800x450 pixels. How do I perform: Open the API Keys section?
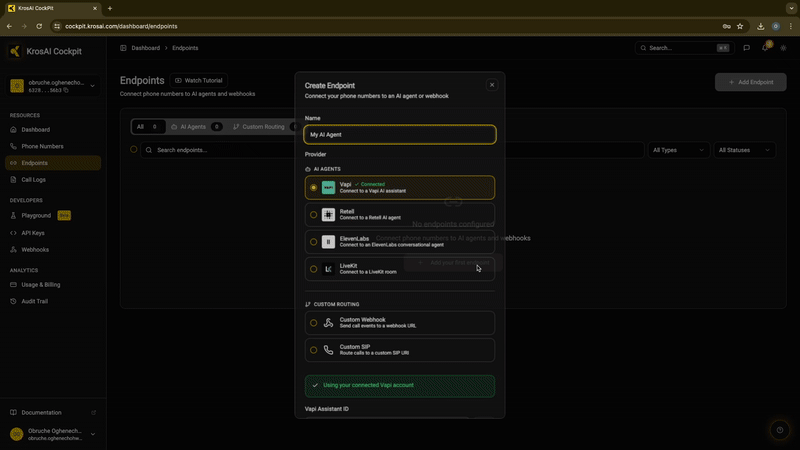click(34, 232)
